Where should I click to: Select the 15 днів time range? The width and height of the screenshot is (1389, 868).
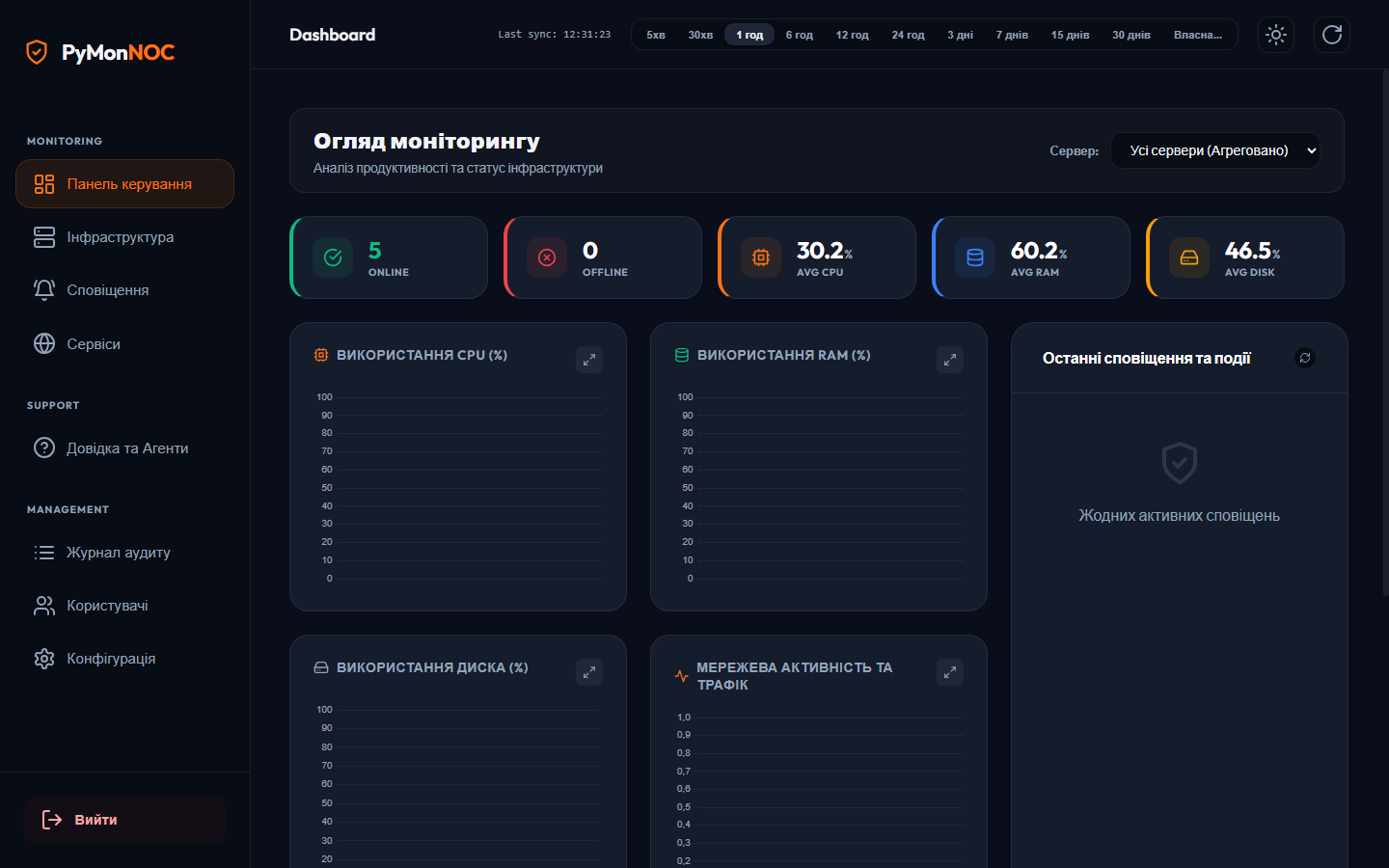tap(1071, 35)
